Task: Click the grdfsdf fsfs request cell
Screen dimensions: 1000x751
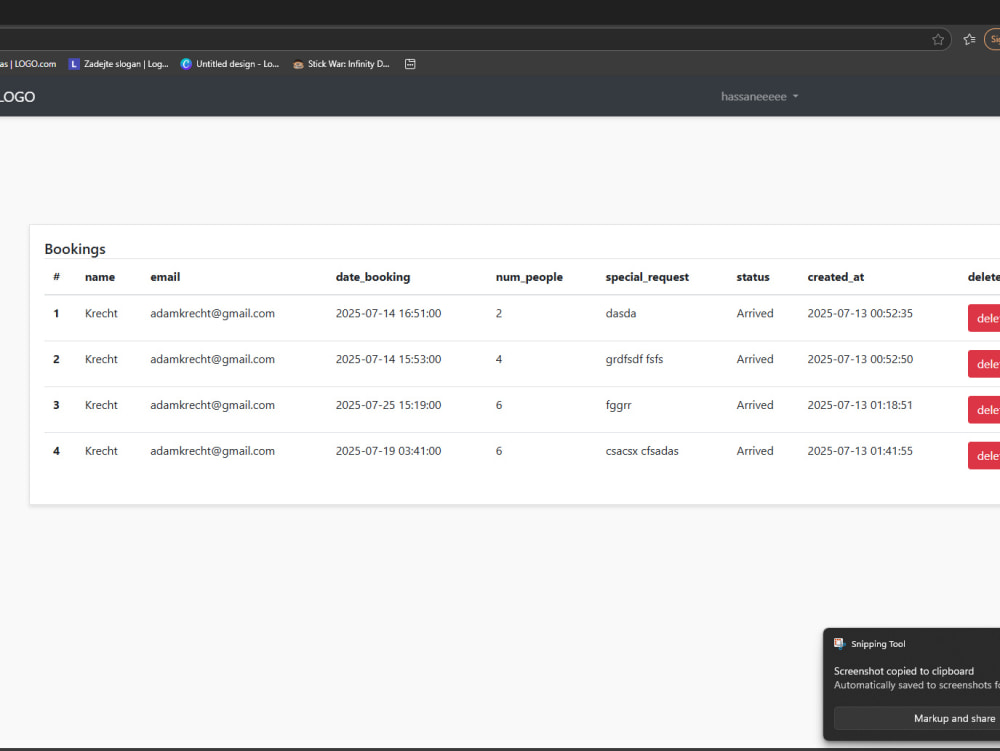Action: 634,360
